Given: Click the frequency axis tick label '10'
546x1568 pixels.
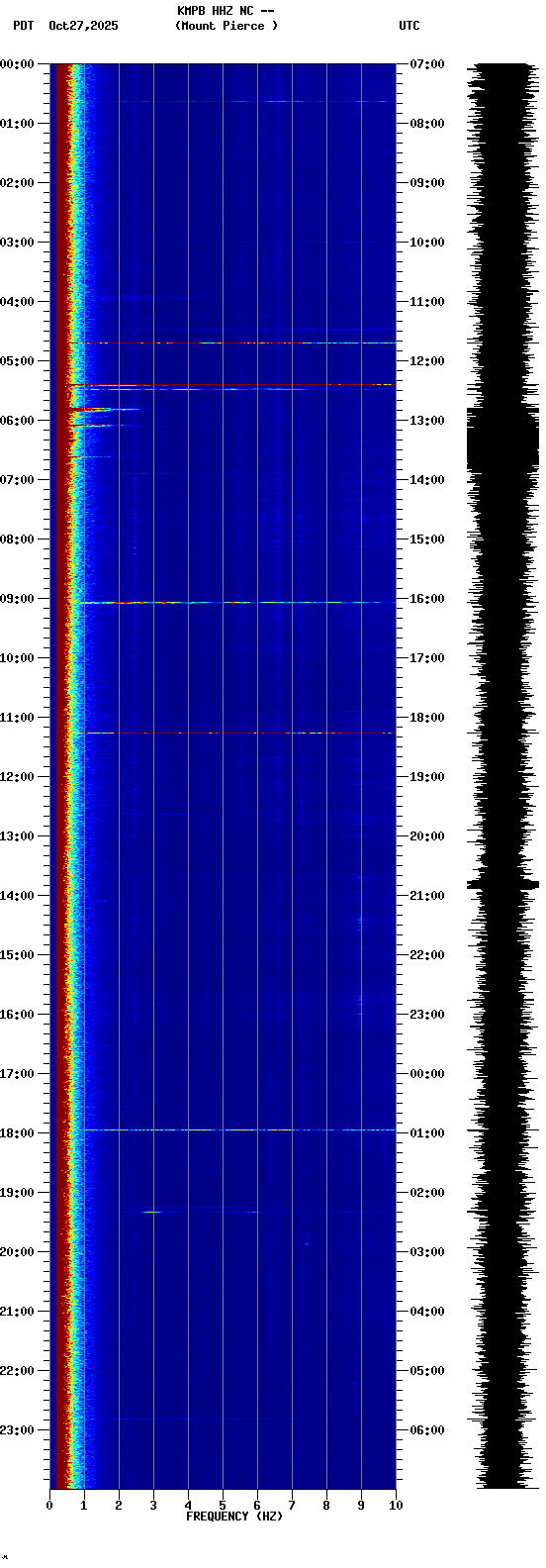Looking at the screenshot, I should click(396, 1506).
